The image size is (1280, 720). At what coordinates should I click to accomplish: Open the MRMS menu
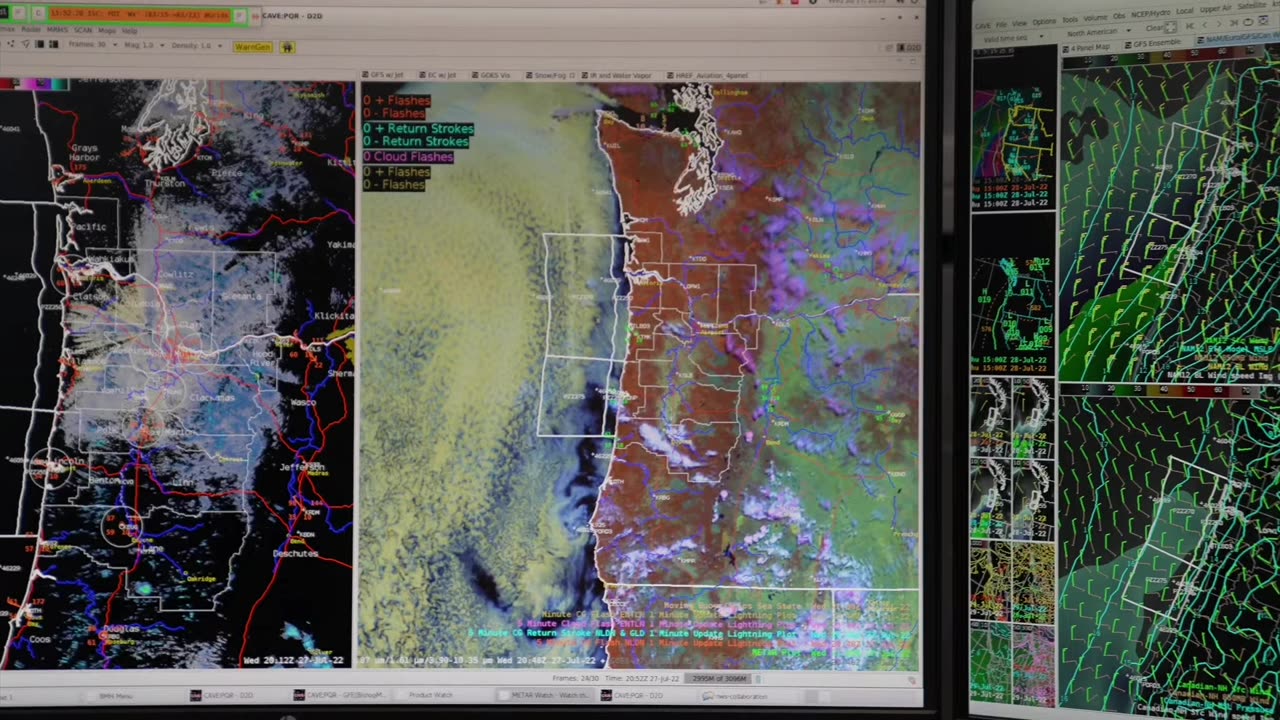point(57,30)
